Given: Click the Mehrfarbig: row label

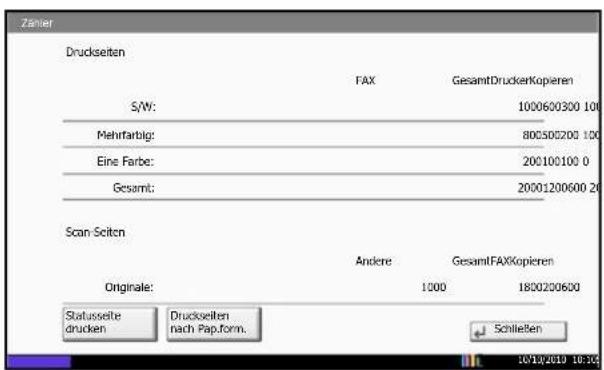Looking at the screenshot, I should [x=126, y=135].
